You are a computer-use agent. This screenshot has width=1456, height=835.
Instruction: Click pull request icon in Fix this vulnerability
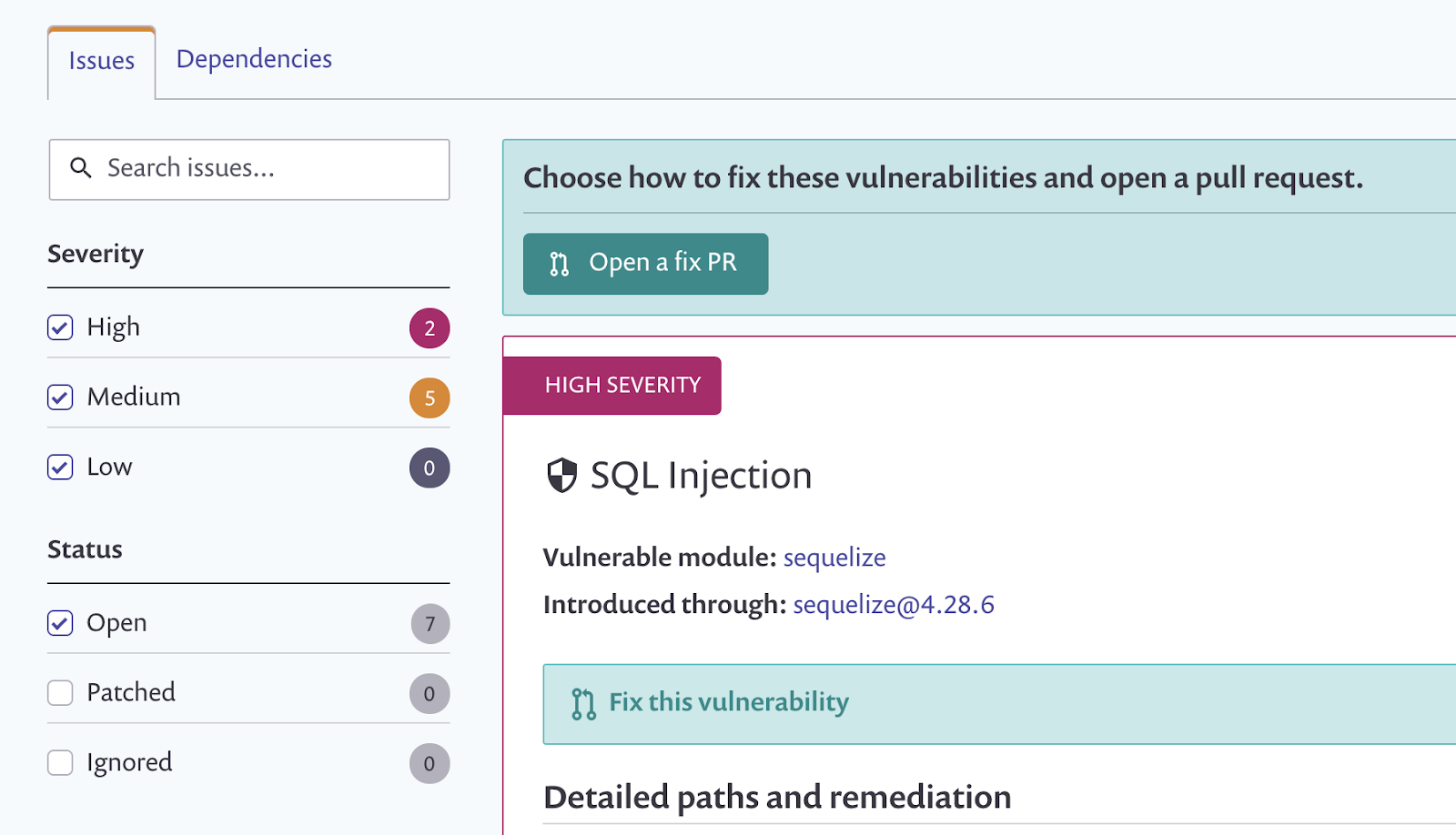583,704
